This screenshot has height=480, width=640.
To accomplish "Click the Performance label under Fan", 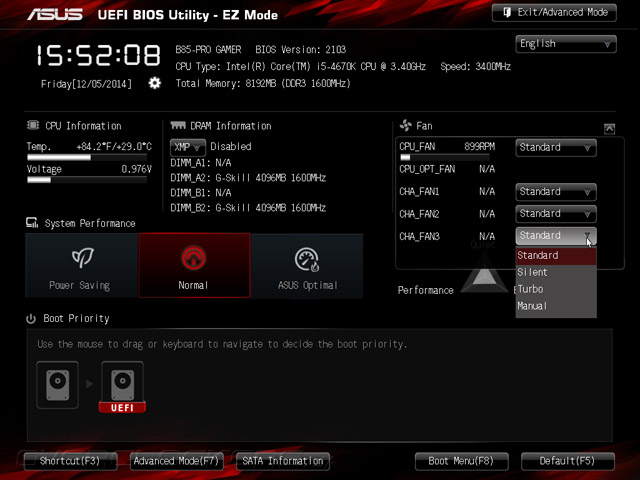I will [426, 290].
